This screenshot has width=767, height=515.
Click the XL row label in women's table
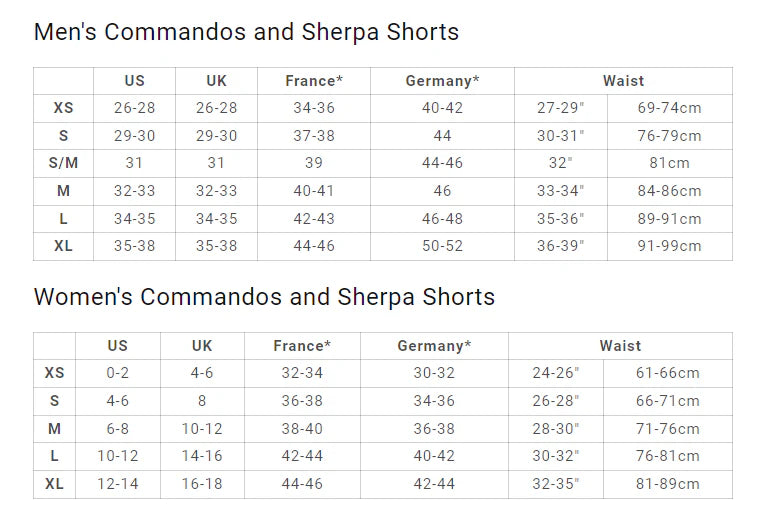[55, 484]
